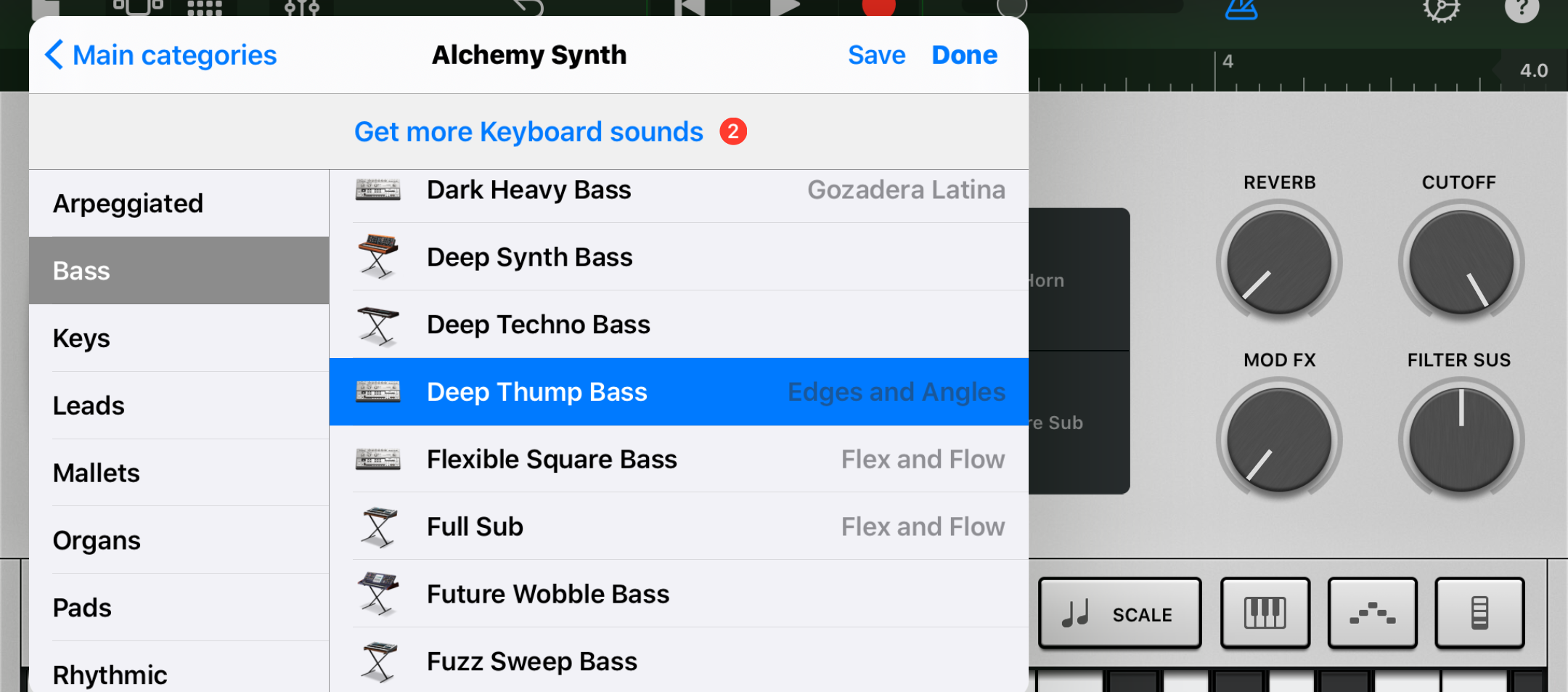
Task: Open the arpeggiator pattern icon
Action: point(1372,612)
